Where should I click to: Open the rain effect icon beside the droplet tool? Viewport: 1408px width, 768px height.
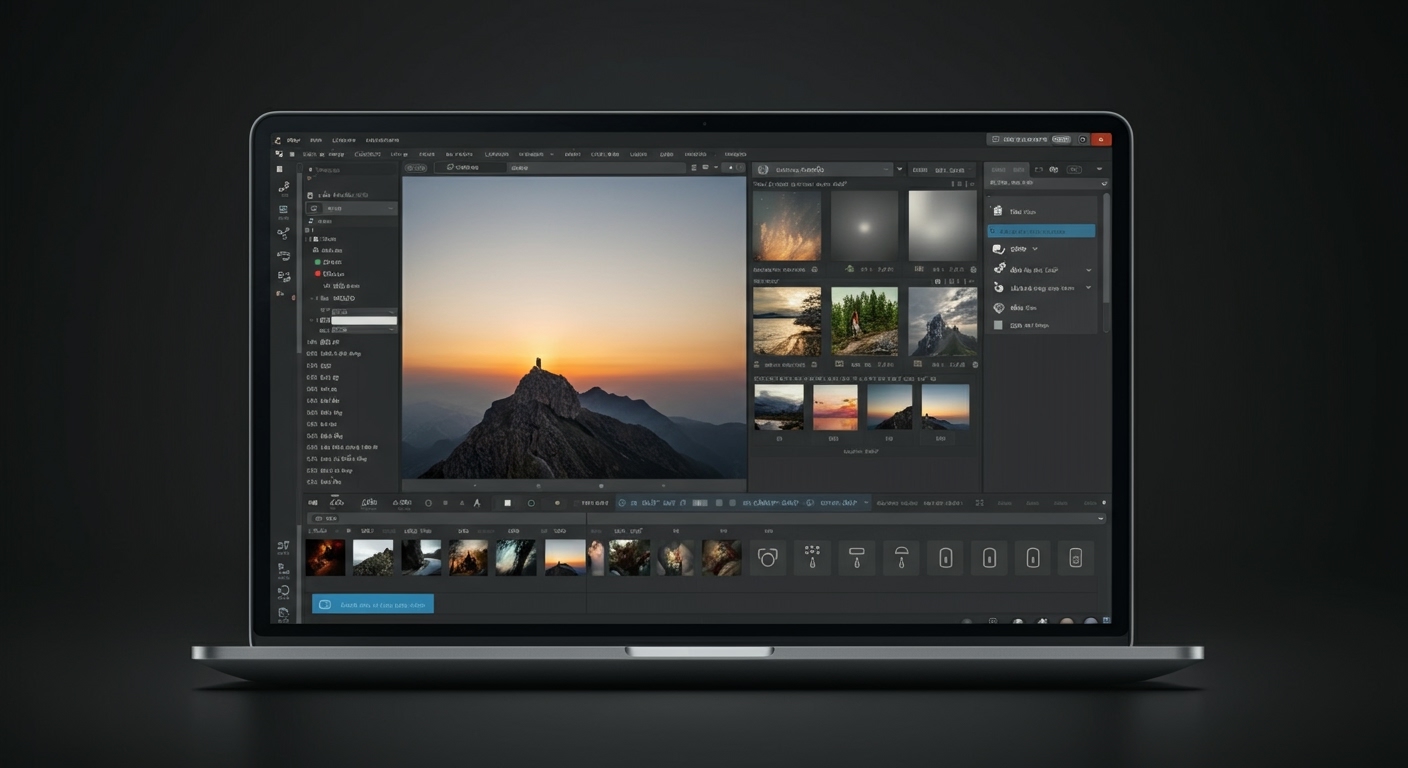[x=812, y=558]
